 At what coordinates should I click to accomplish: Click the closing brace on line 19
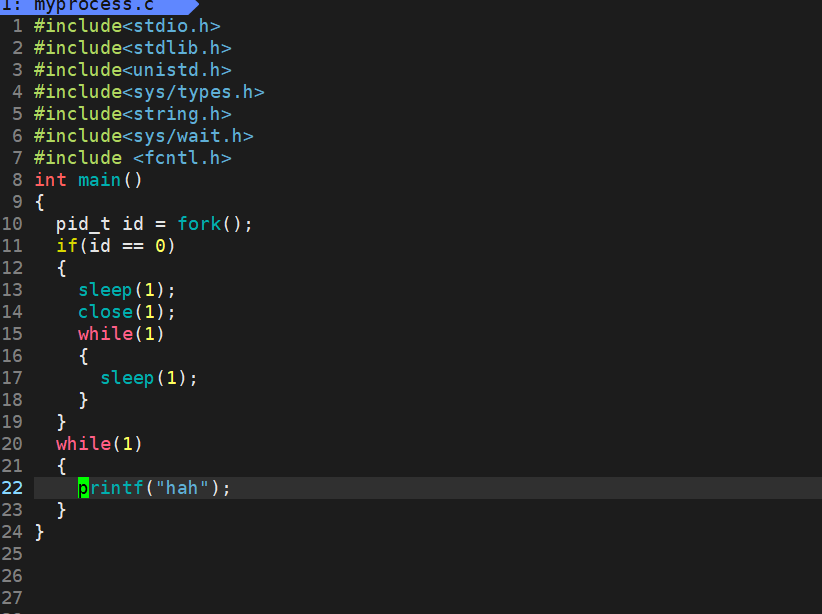[61, 422]
